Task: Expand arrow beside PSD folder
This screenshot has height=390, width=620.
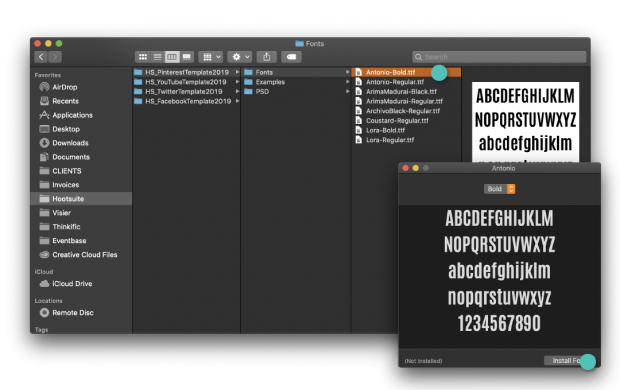Action: pyautogui.click(x=348, y=91)
